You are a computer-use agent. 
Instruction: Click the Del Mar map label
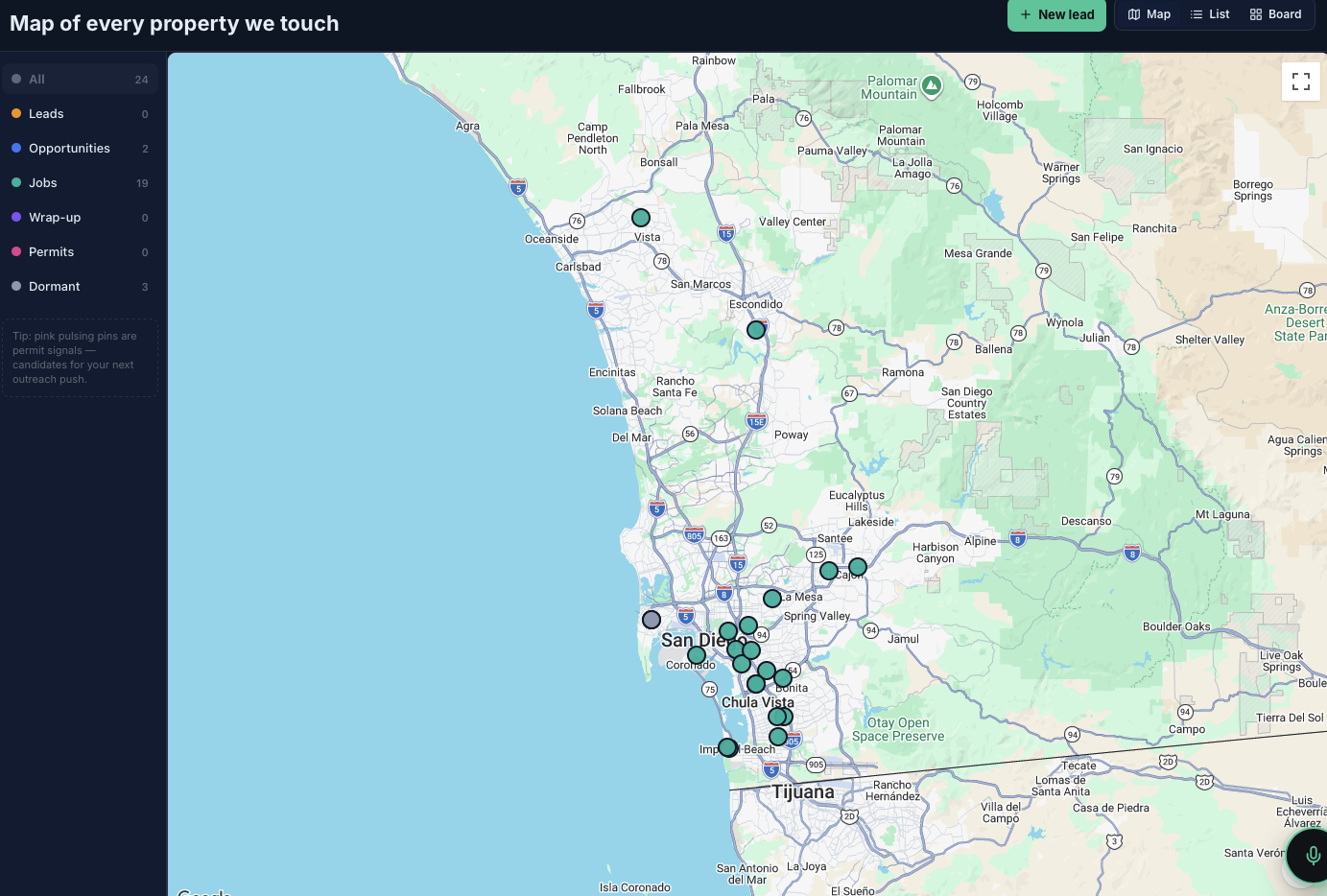pyautogui.click(x=631, y=437)
